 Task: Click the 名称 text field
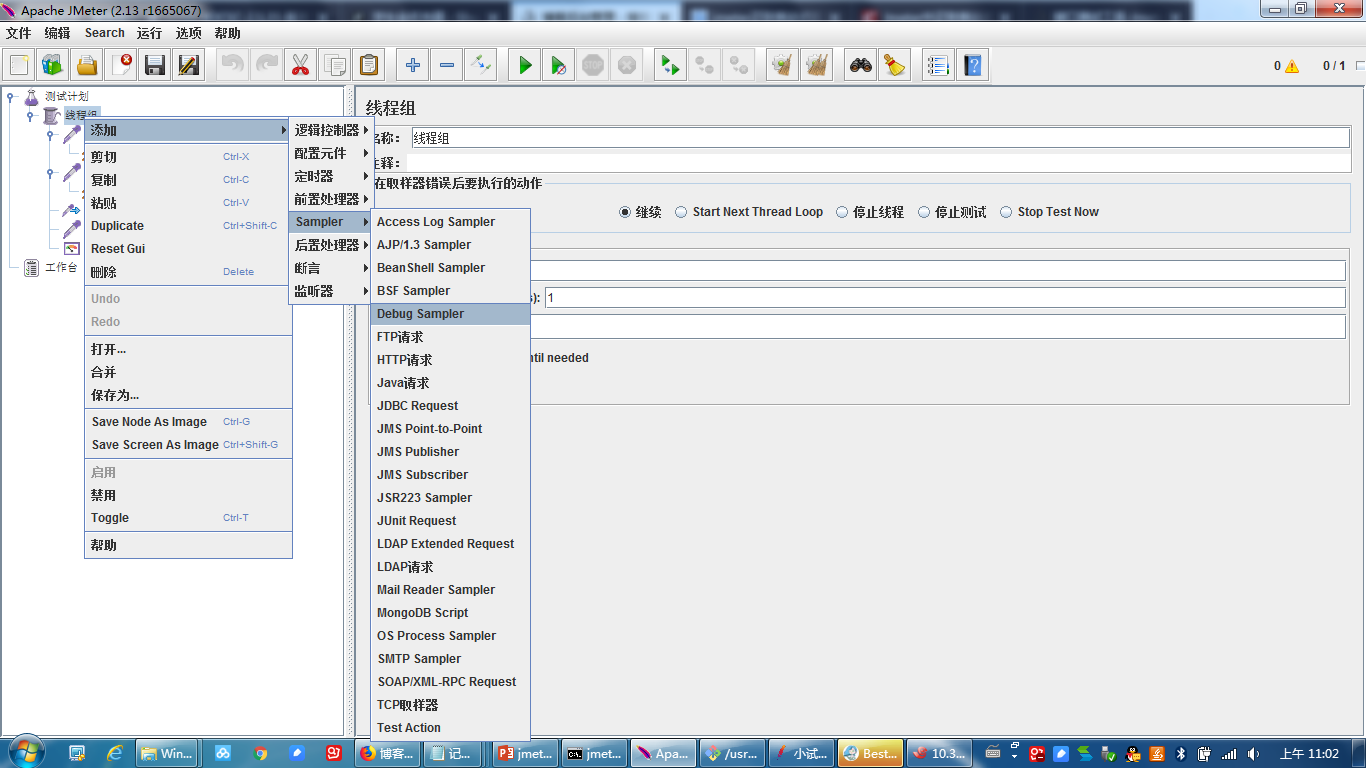tap(880, 138)
